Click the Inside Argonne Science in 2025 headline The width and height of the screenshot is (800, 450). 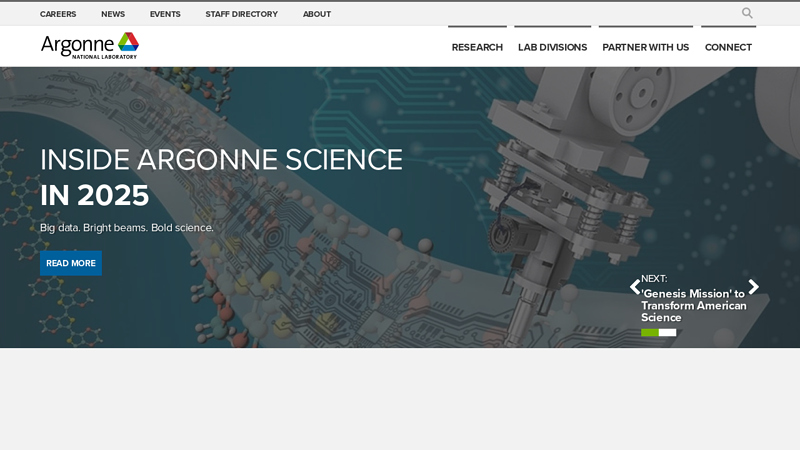click(221, 177)
